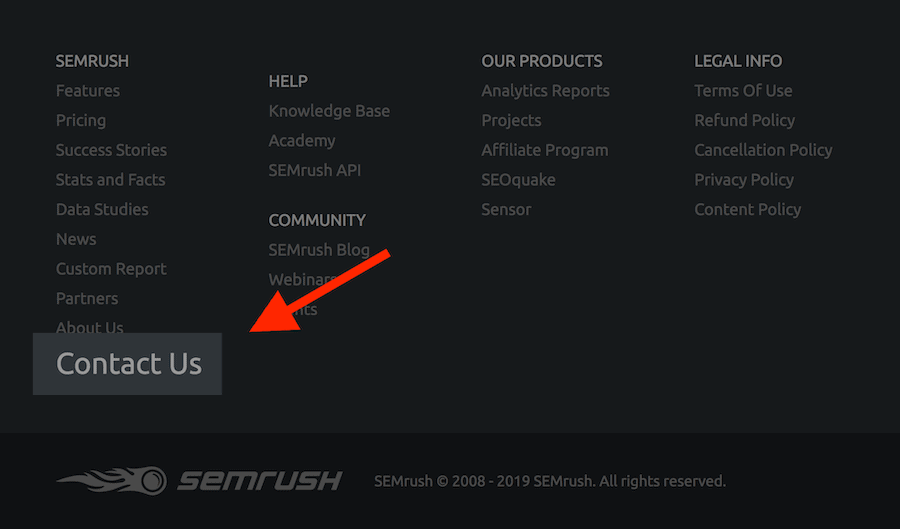This screenshot has width=900, height=529.
Task: Open Knowledge Base under Help
Action: (329, 111)
